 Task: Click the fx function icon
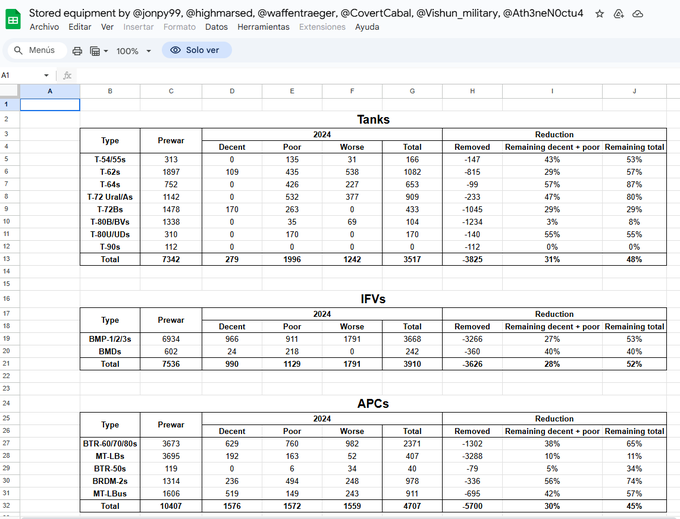(67, 75)
